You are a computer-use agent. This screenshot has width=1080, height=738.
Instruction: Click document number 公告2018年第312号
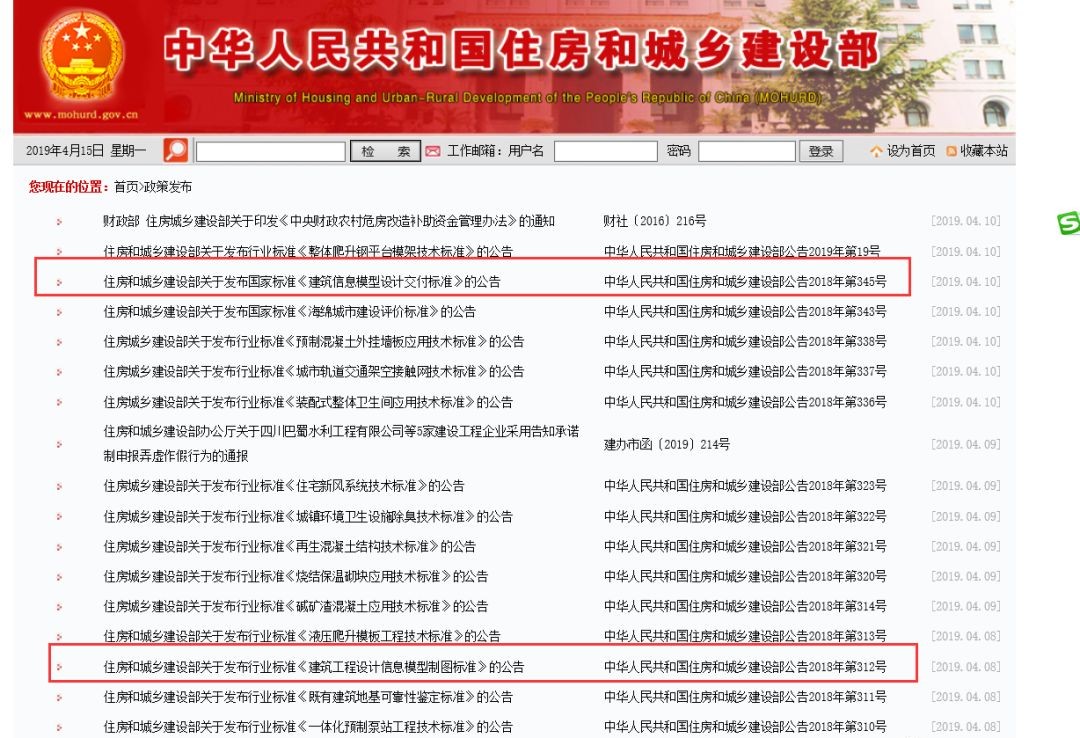pyautogui.click(x=745, y=666)
